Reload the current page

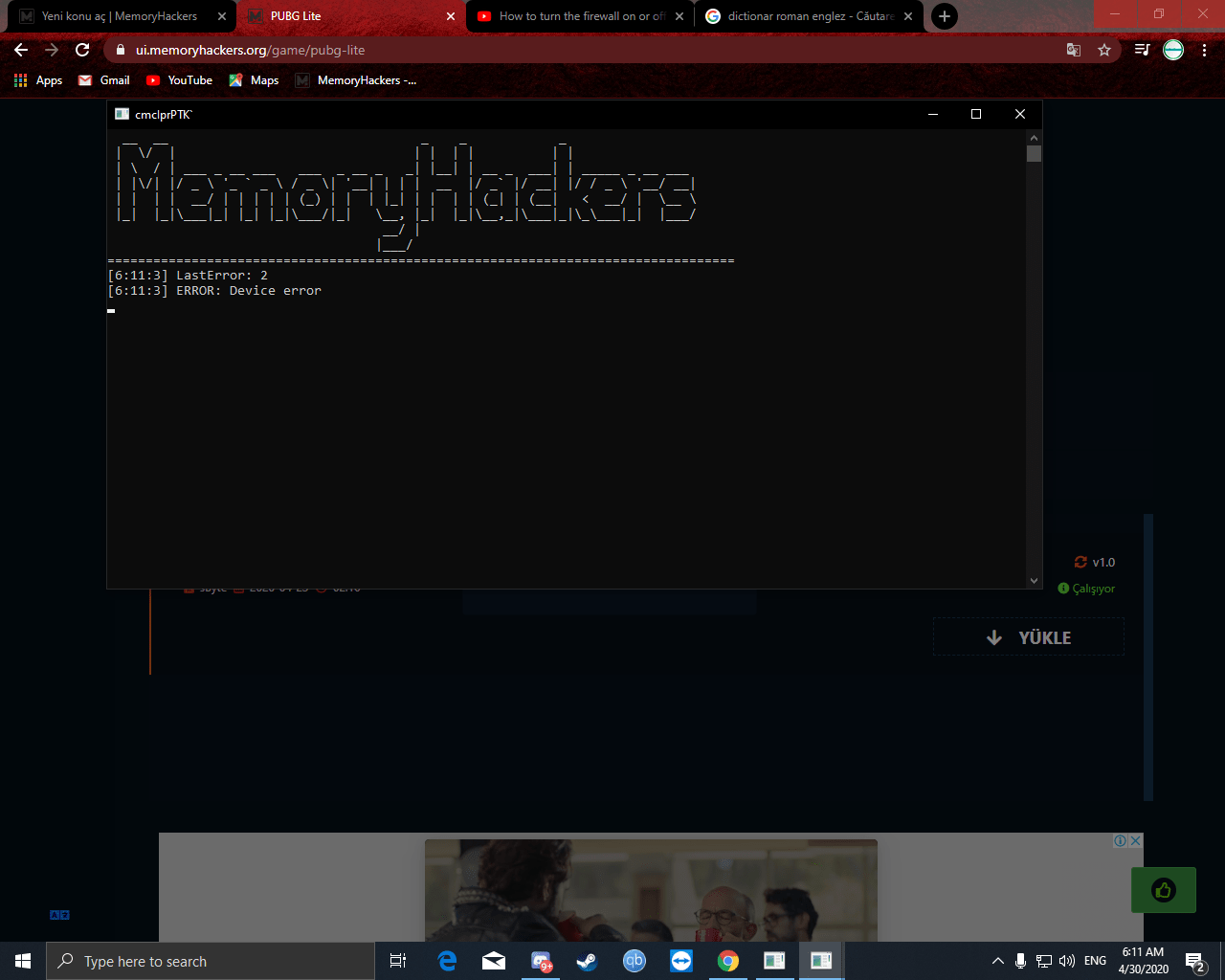point(82,50)
